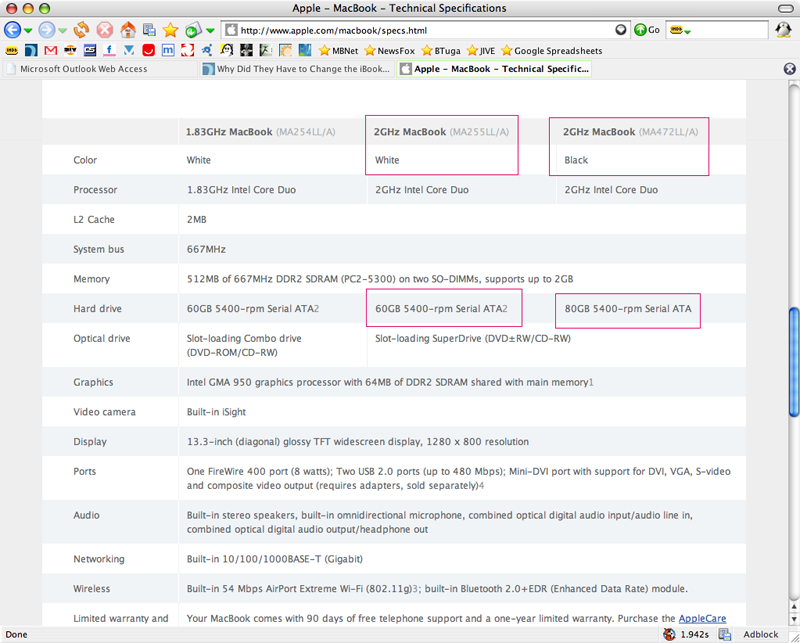Click the save session toolbar icon
The image size is (800, 643).
(x=149, y=30)
